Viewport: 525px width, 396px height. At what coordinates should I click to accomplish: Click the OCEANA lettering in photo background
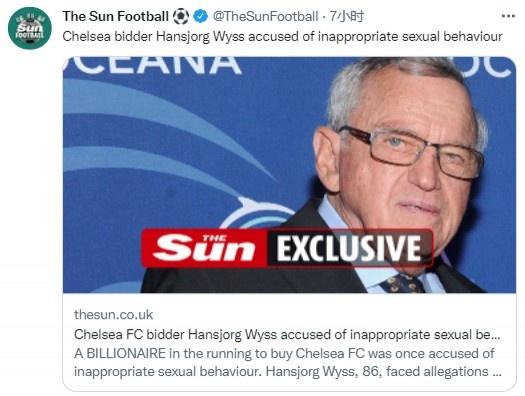[152, 66]
